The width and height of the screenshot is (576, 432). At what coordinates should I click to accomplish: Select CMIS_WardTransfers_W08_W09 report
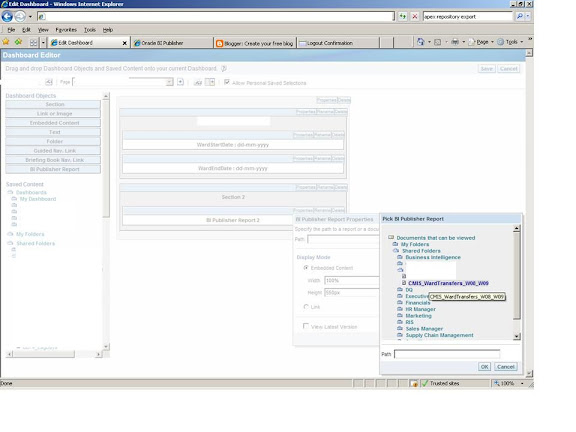448,283
